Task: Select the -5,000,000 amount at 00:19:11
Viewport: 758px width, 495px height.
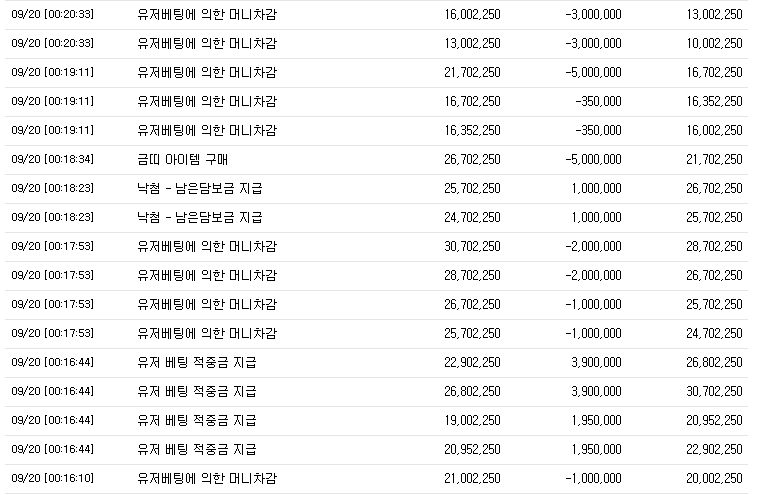Action: point(593,73)
